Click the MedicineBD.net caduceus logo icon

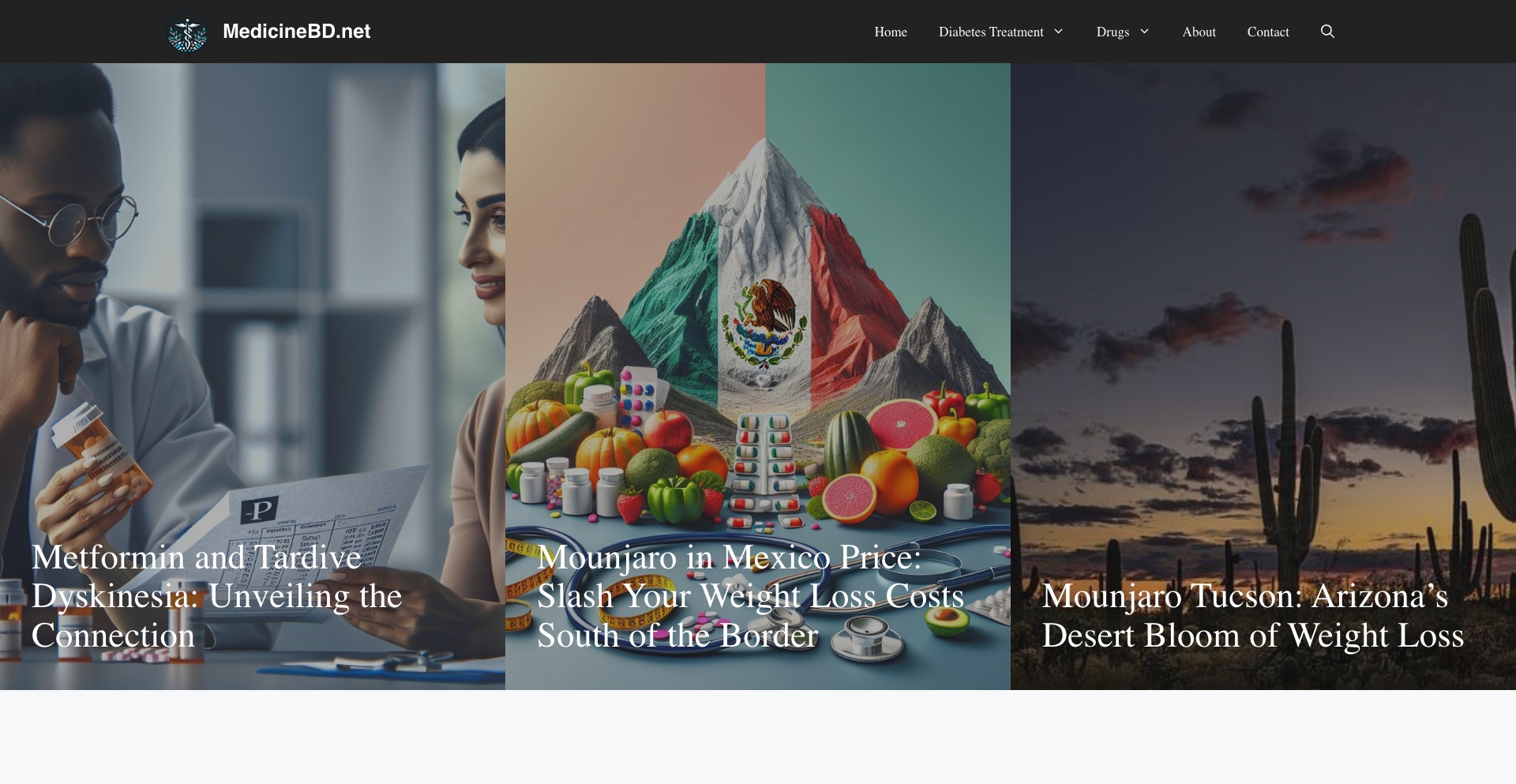[188, 32]
